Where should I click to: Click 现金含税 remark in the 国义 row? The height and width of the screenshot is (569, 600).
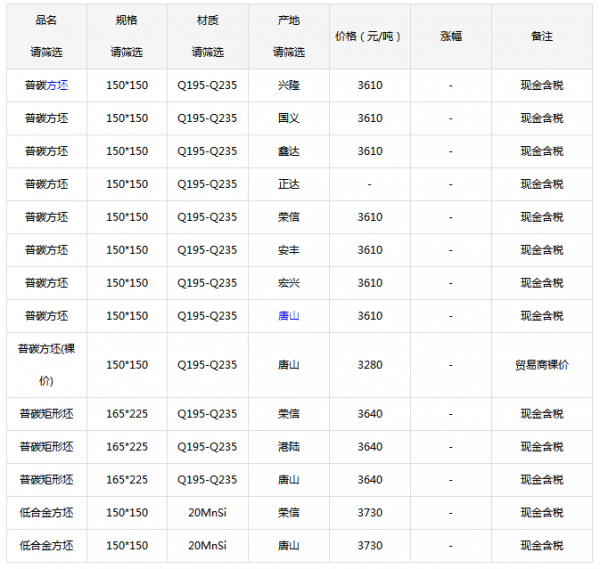(542, 118)
